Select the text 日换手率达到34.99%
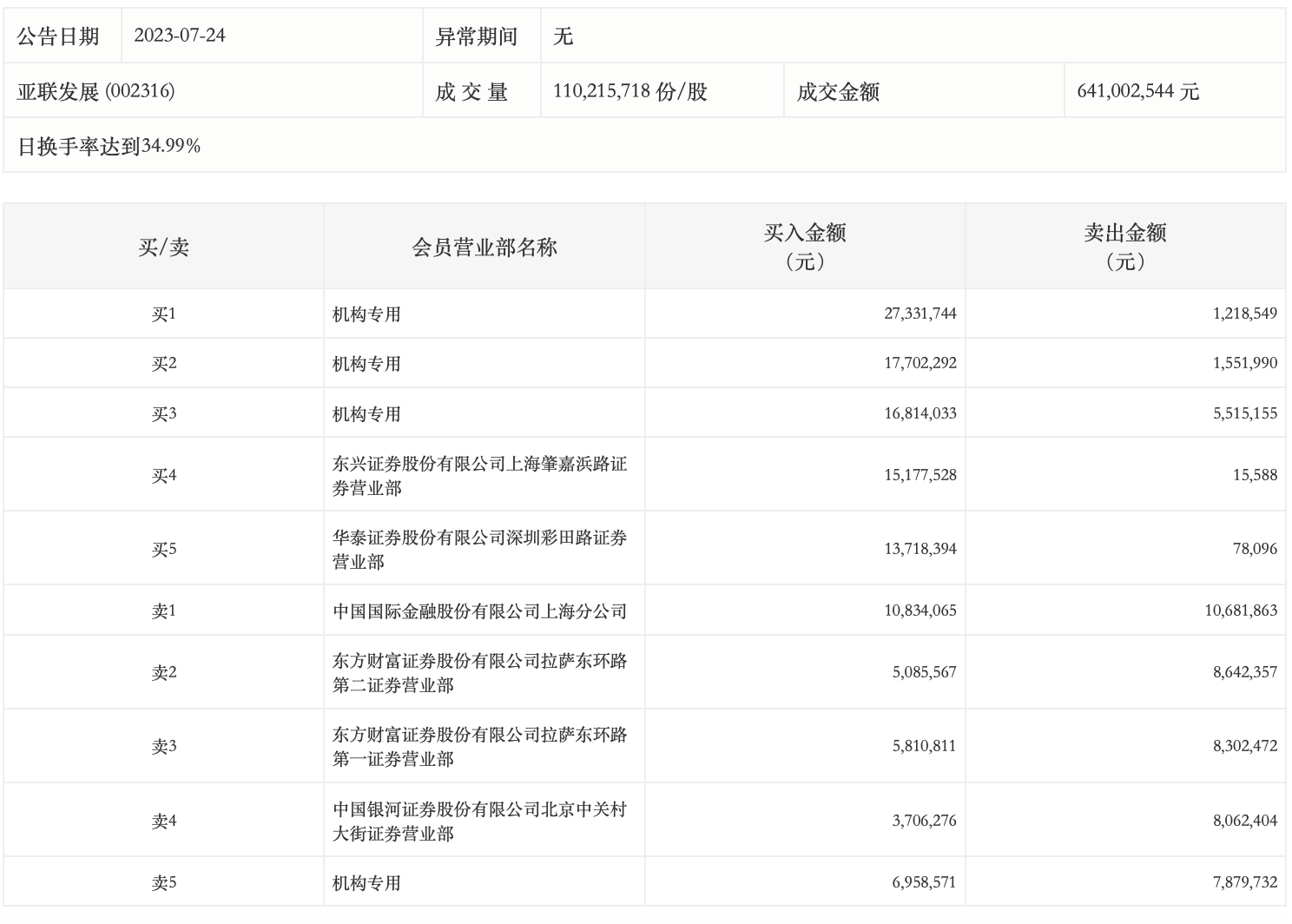 (109, 146)
